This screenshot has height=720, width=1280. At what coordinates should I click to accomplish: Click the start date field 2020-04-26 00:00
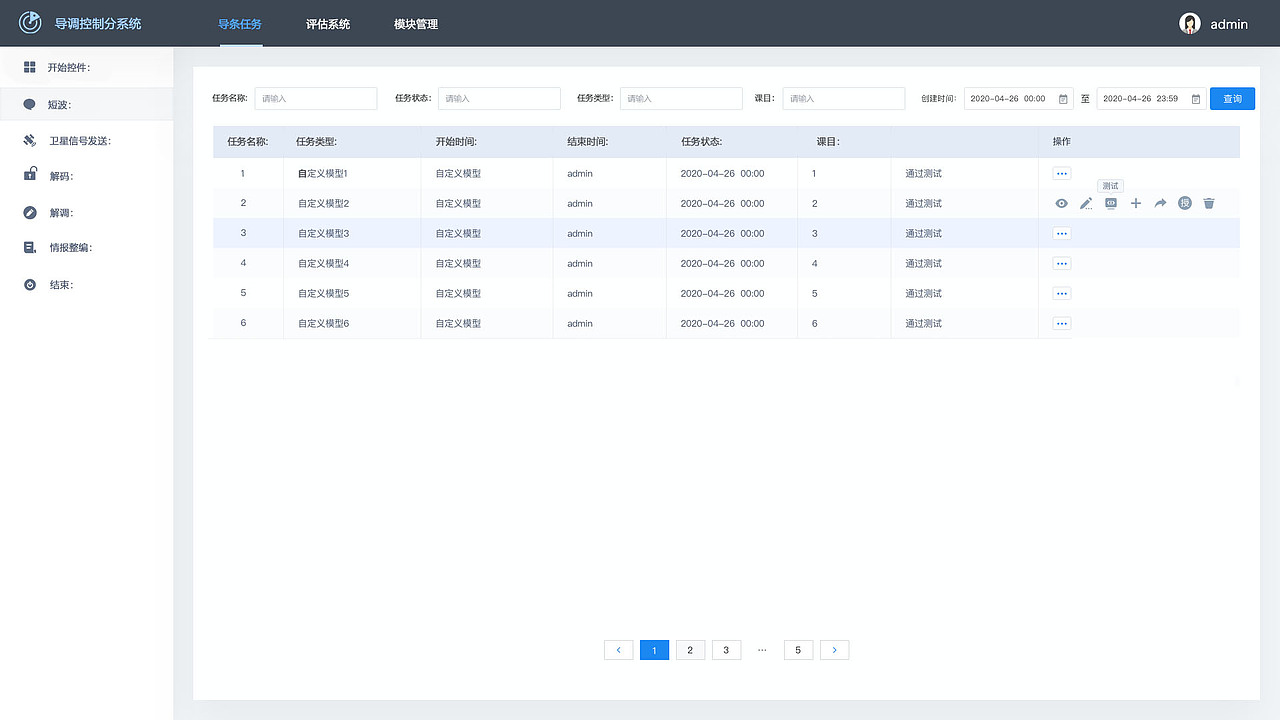click(1018, 99)
